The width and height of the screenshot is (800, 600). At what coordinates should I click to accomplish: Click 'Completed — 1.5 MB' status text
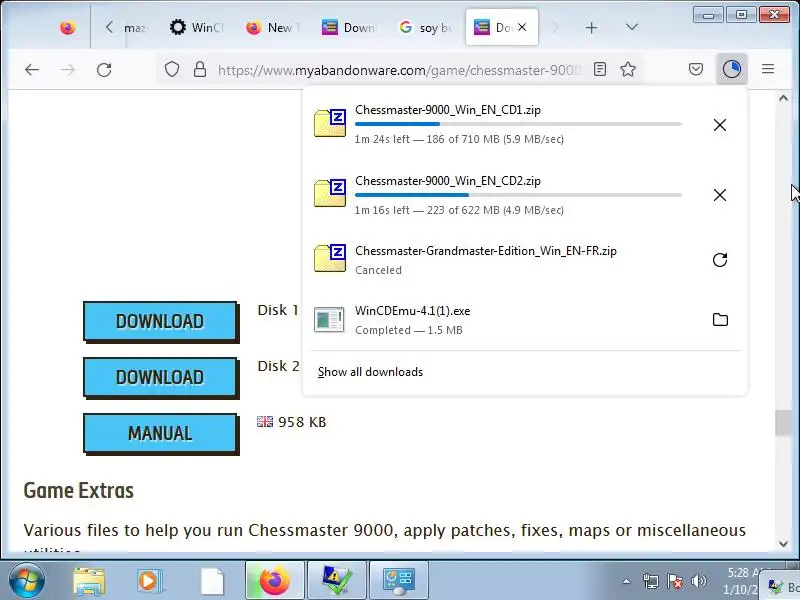pyautogui.click(x=409, y=330)
